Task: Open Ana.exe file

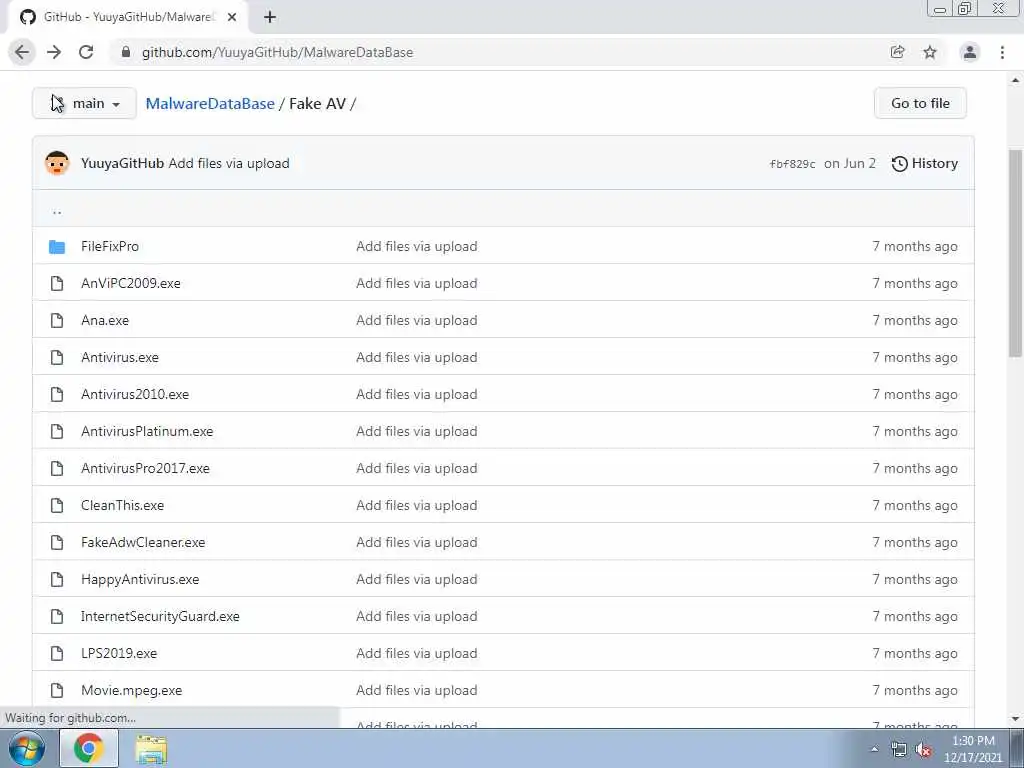Action: pos(105,321)
